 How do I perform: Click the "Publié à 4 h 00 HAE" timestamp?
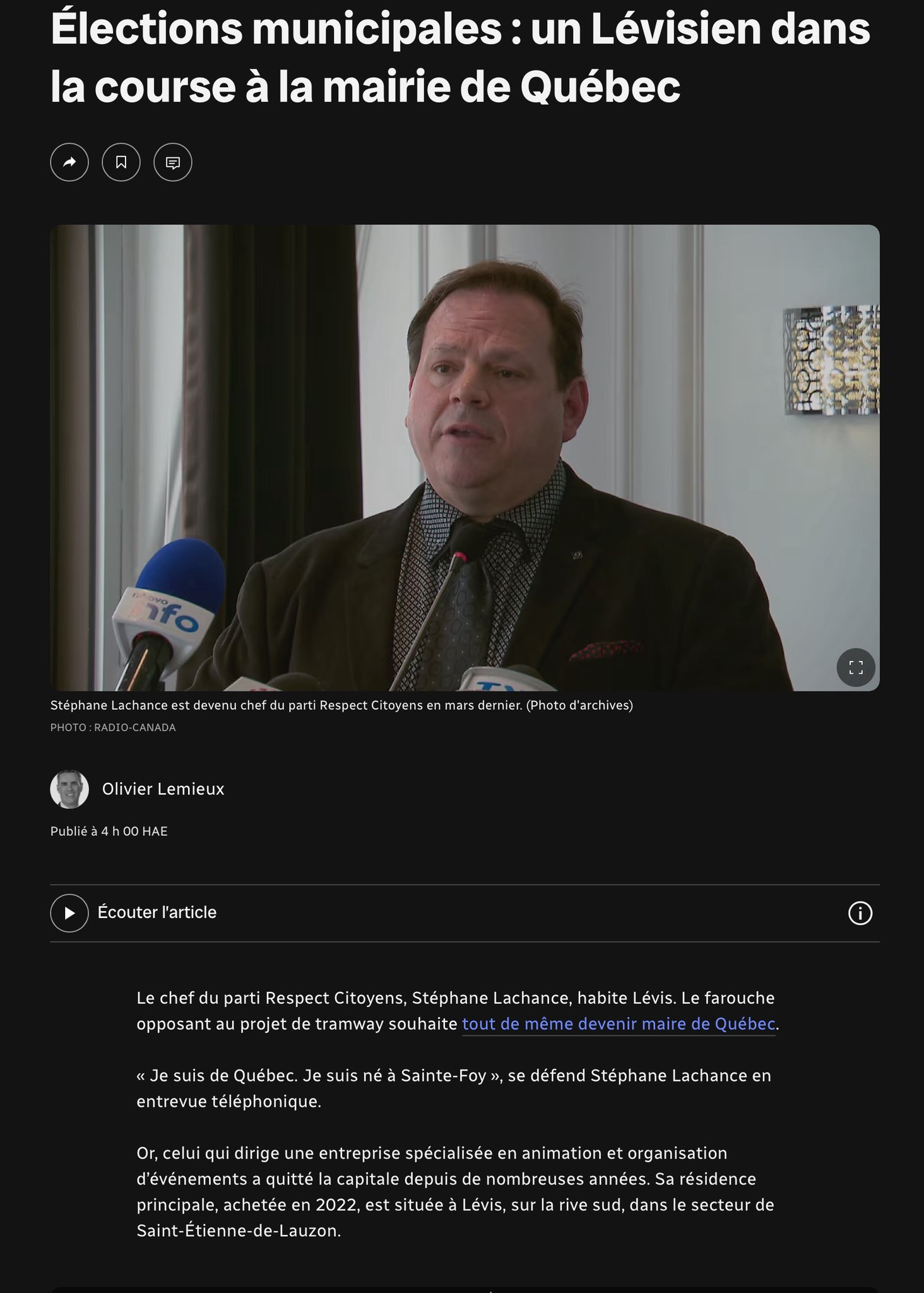109,831
